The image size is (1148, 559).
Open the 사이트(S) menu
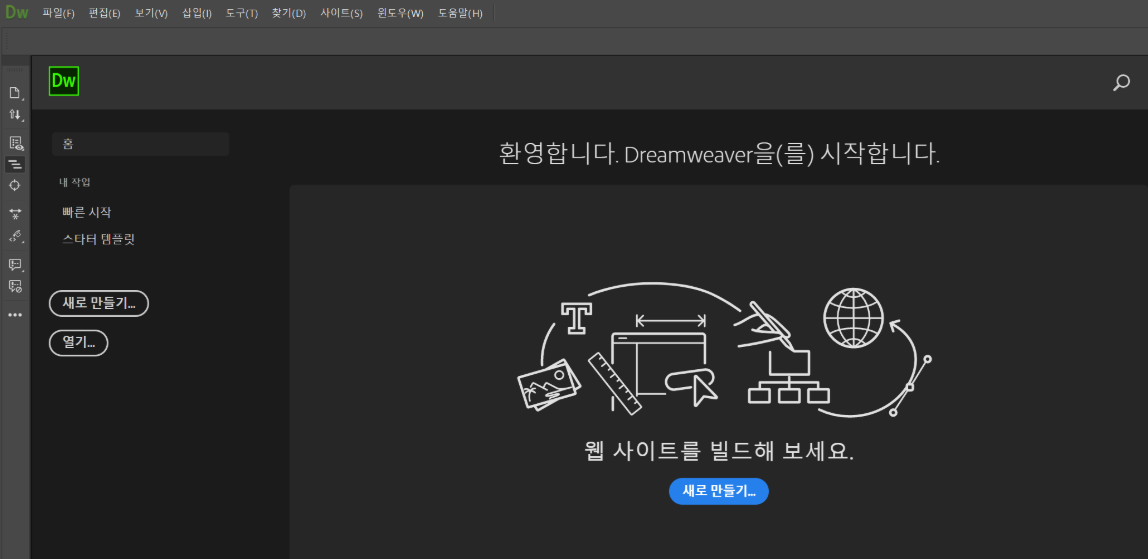pyautogui.click(x=341, y=13)
